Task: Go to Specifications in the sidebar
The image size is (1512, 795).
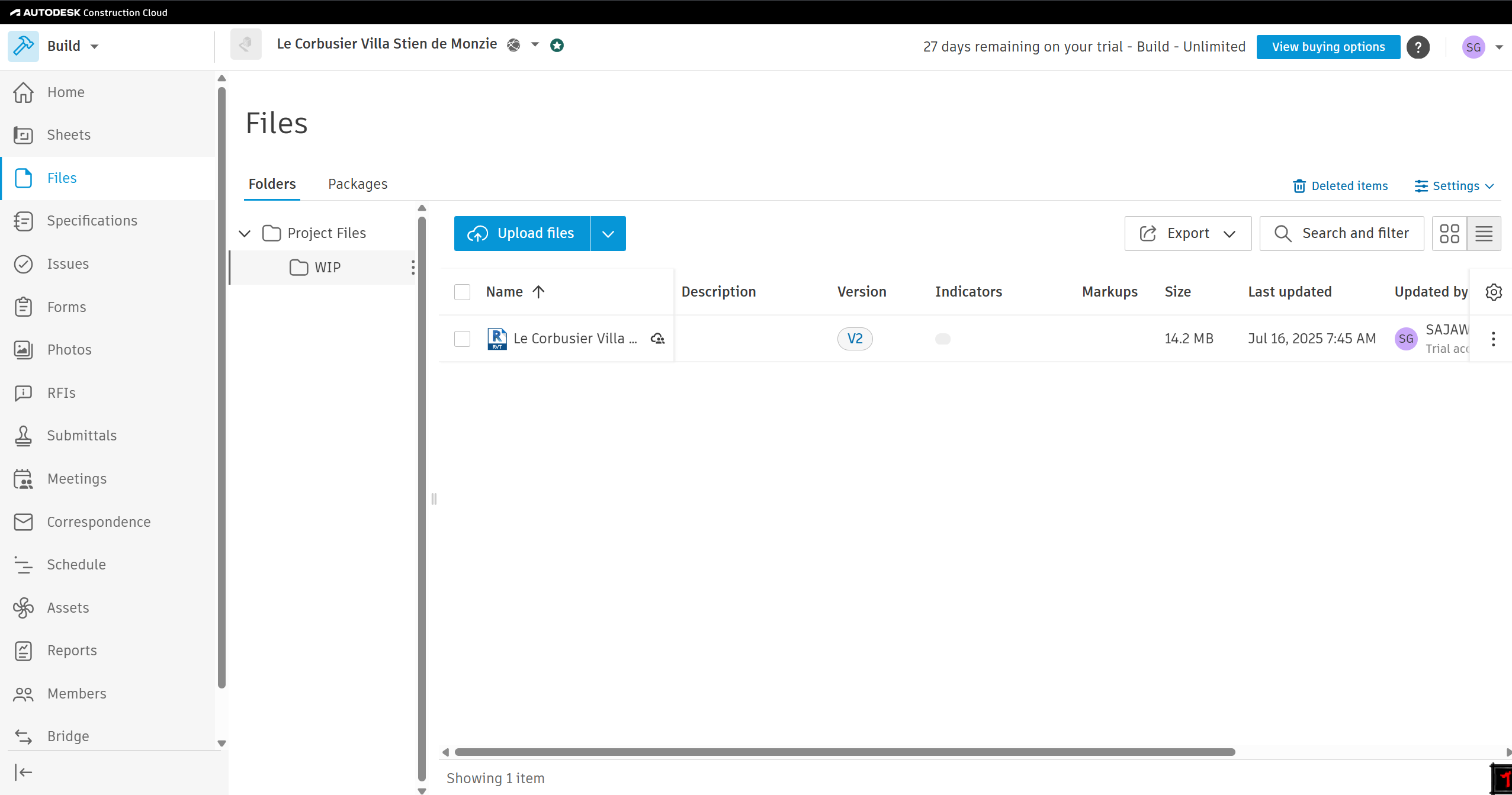Action: click(108, 221)
